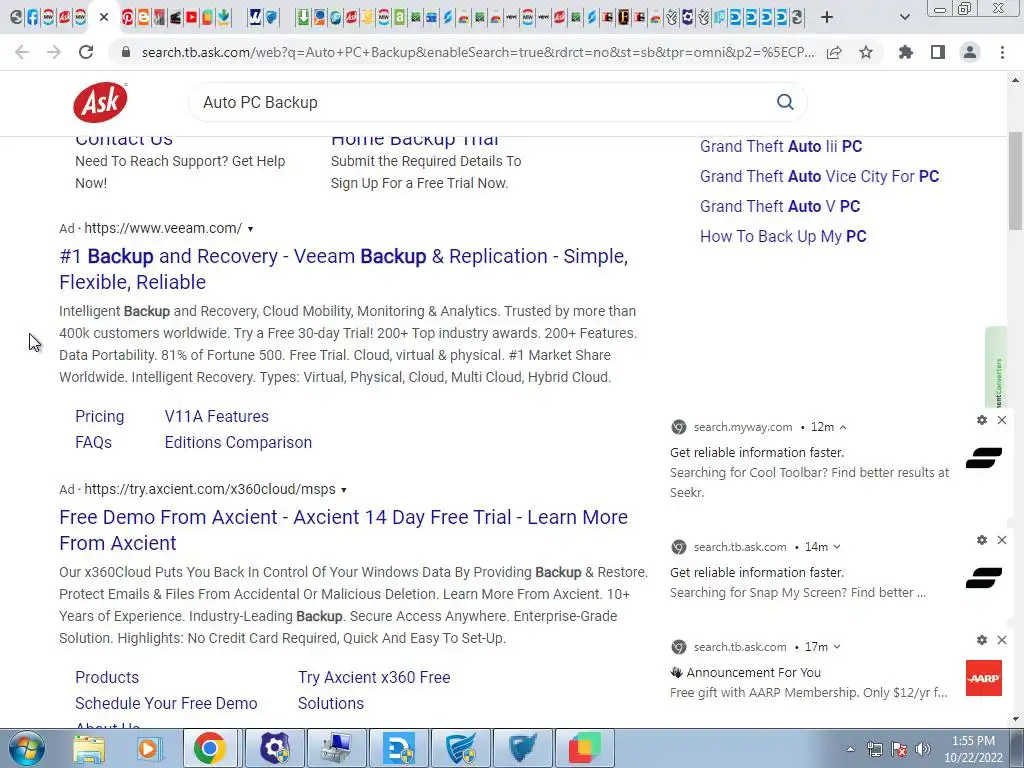The height and width of the screenshot is (768, 1024).
Task: Search How To Back Up My PC
Action: [x=783, y=236]
